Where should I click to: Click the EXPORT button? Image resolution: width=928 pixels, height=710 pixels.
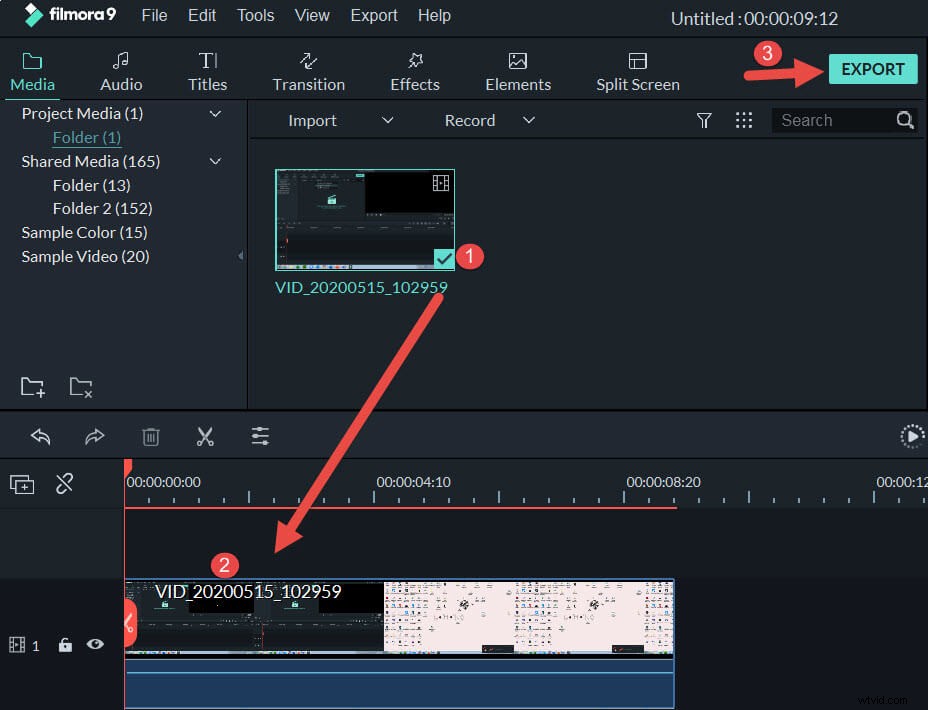tap(872, 68)
